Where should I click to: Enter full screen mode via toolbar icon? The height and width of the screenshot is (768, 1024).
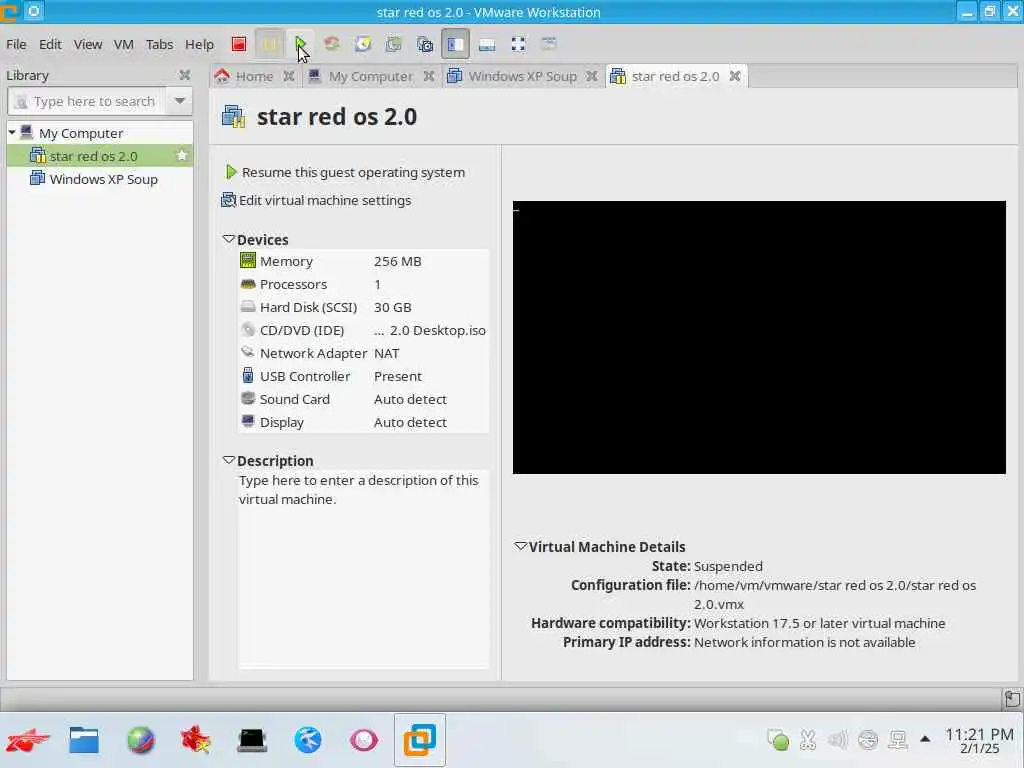[518, 44]
